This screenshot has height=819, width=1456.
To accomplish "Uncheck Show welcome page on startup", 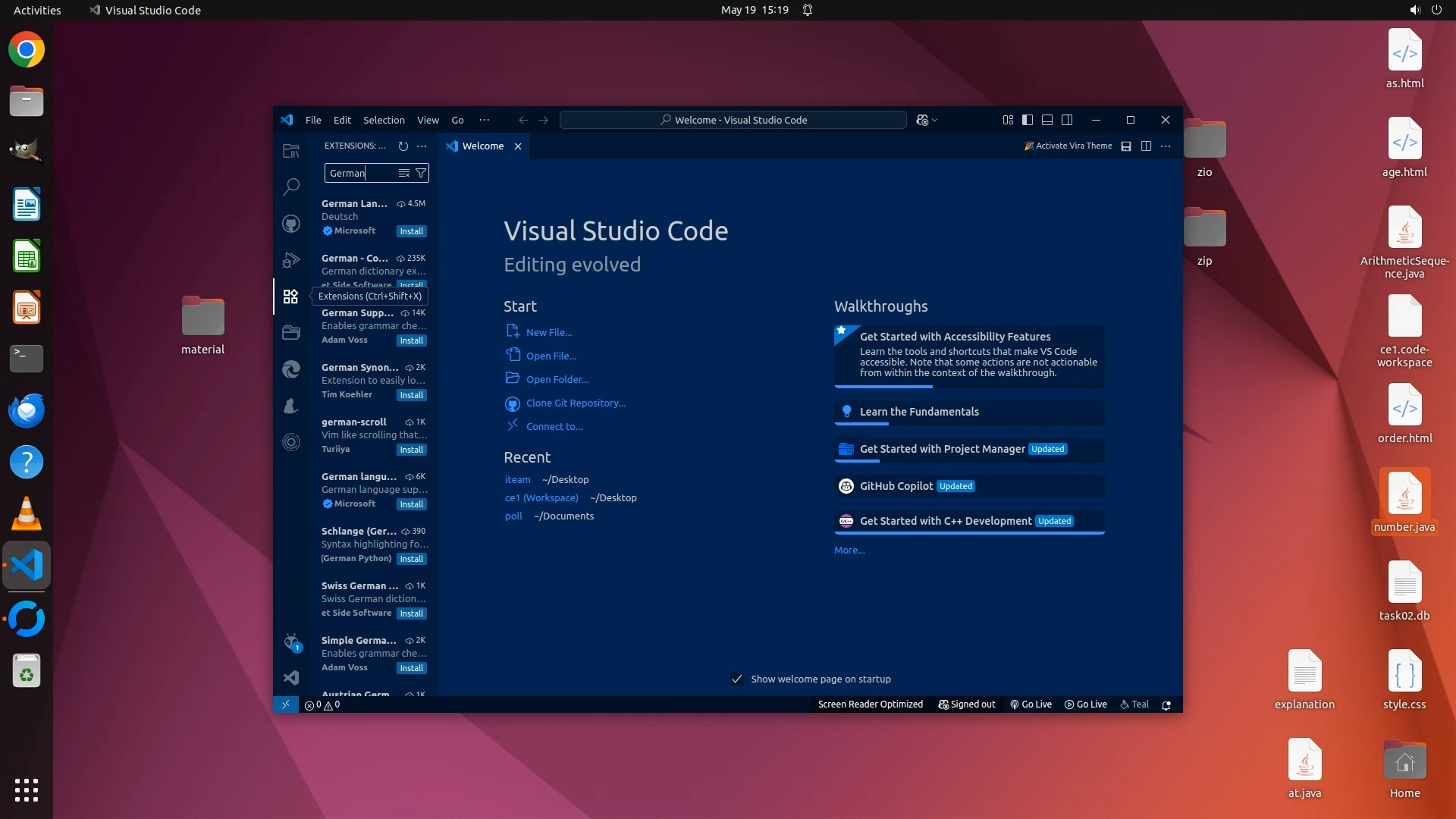I will pyautogui.click(x=736, y=679).
